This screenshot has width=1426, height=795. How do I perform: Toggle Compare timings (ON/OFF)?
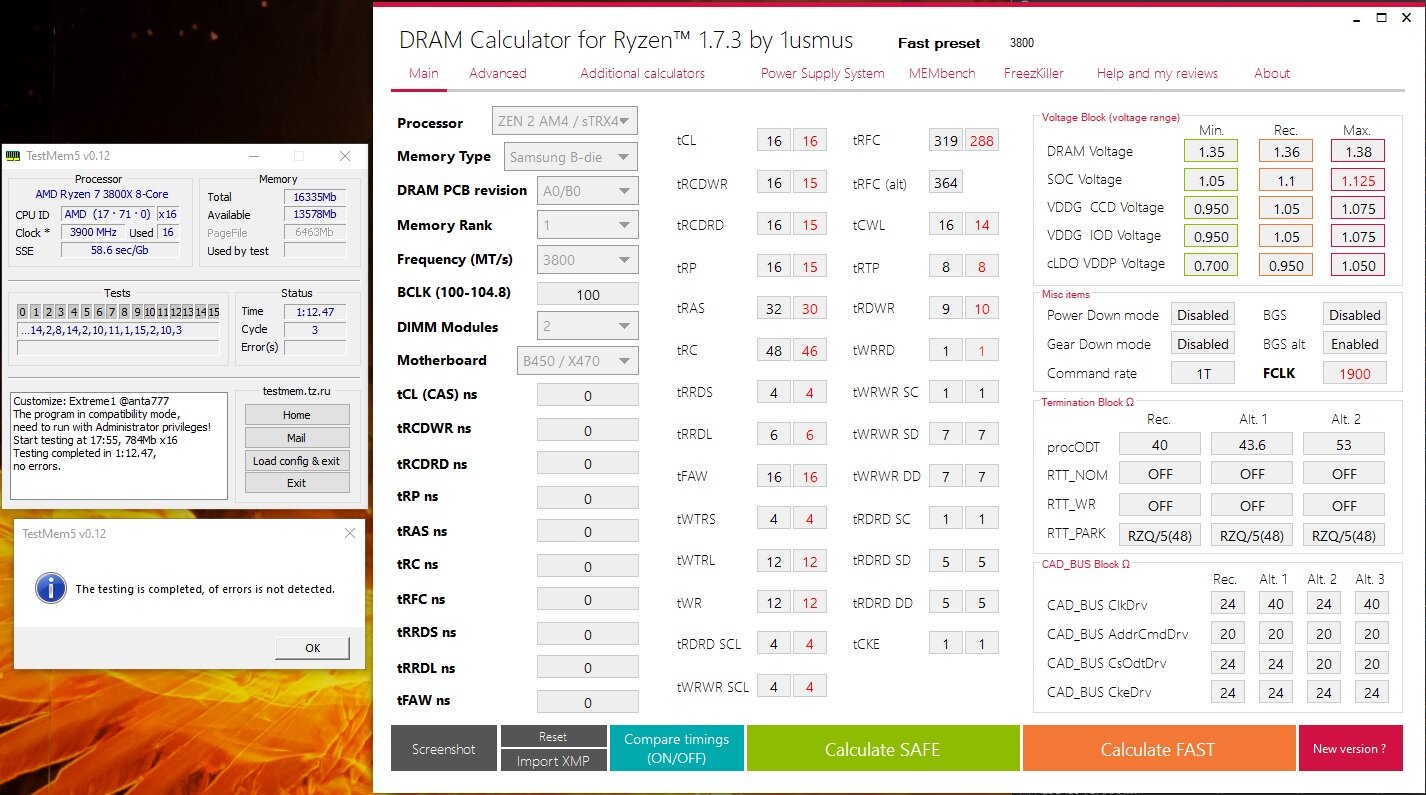tap(677, 749)
